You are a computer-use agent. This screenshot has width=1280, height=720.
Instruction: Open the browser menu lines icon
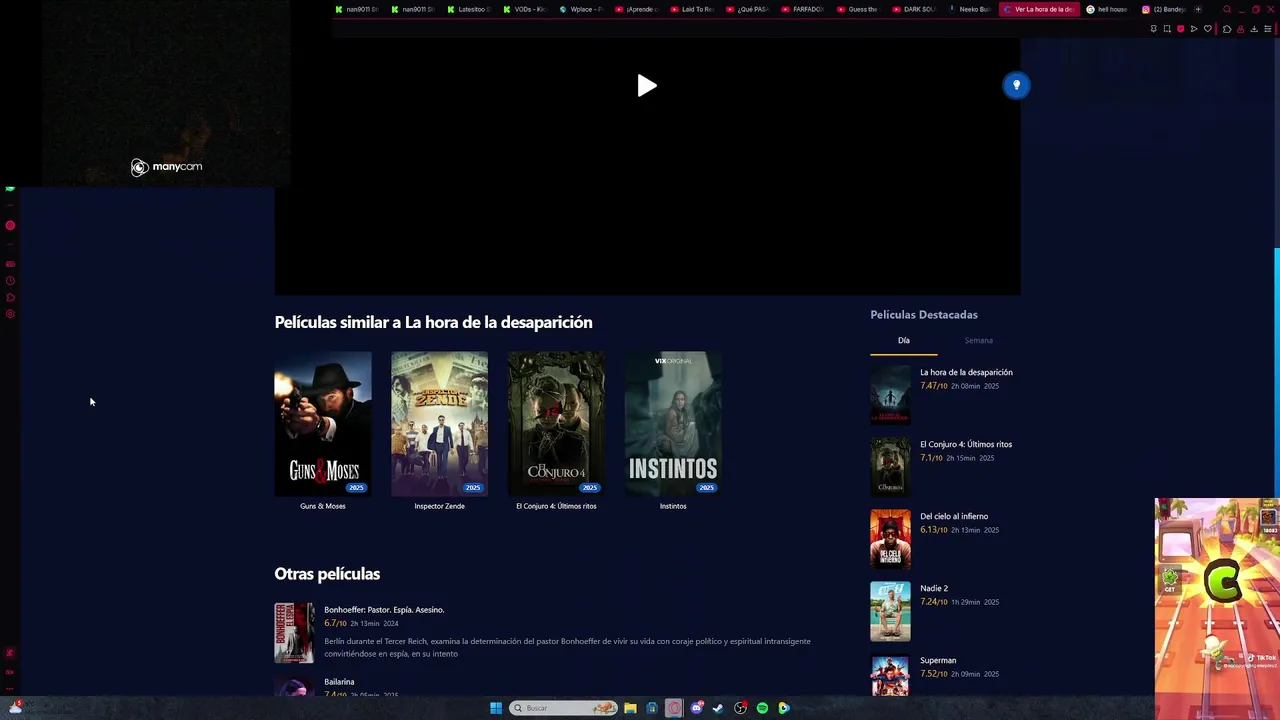(1268, 29)
